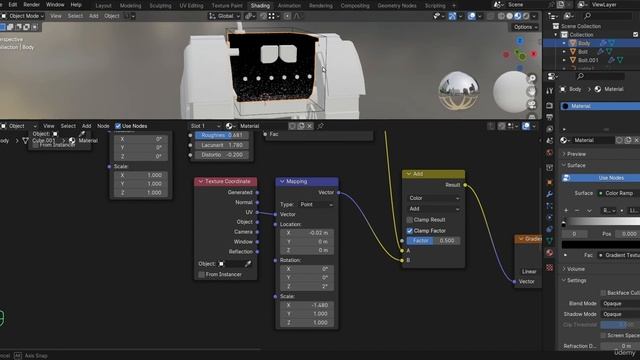Open the Material properties tab
This screenshot has width=640, height=360.
click(549, 253)
